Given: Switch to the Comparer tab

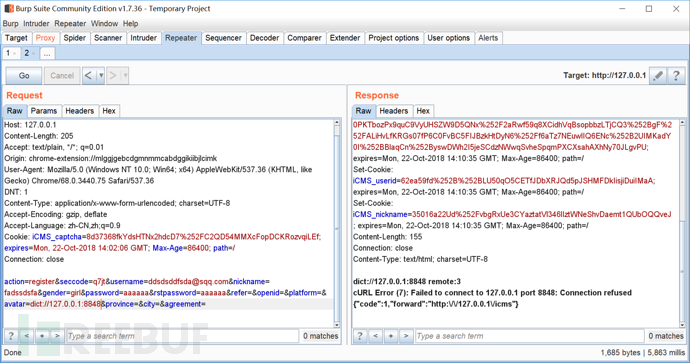Looking at the screenshot, I should 305,38.
